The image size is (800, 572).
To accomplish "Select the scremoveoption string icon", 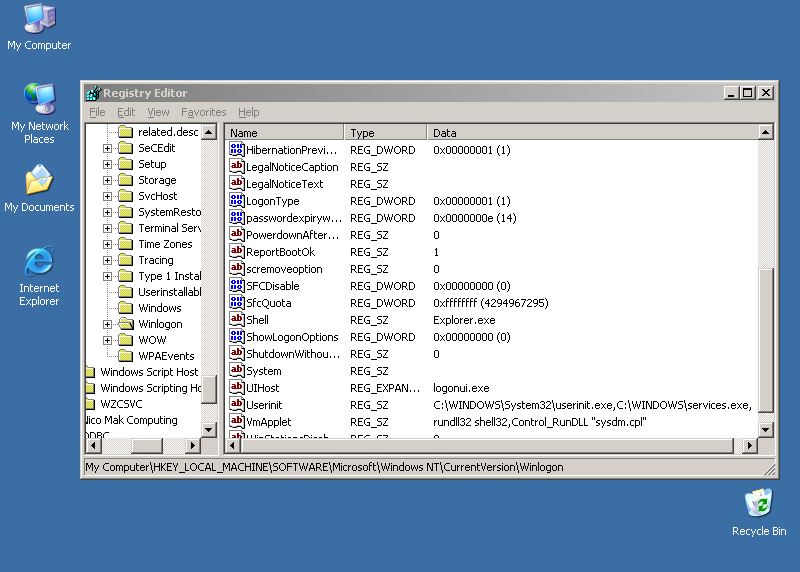I will tap(236, 268).
